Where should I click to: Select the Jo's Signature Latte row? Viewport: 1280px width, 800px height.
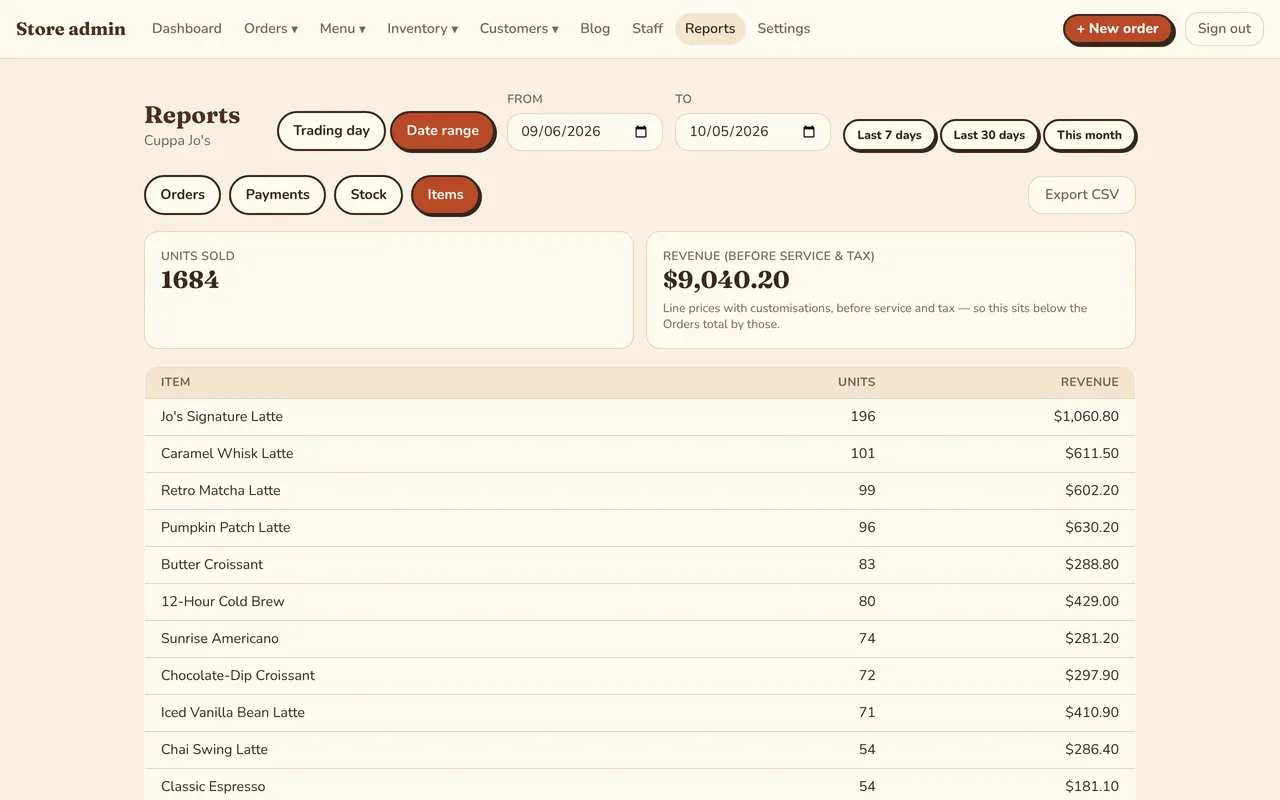click(640, 417)
